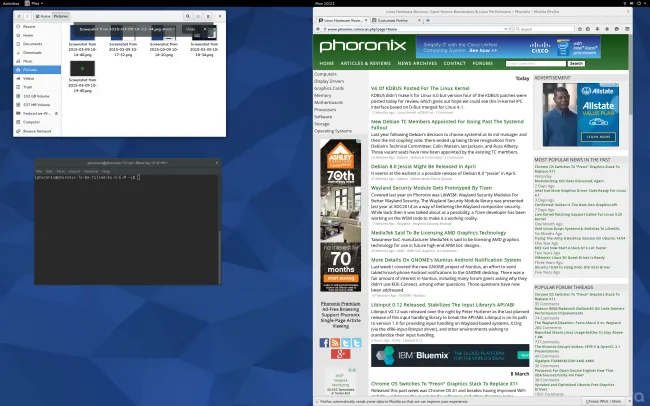650x406 pixels.
Task: Open the Search menu in Terminal
Action: (x=74, y=171)
